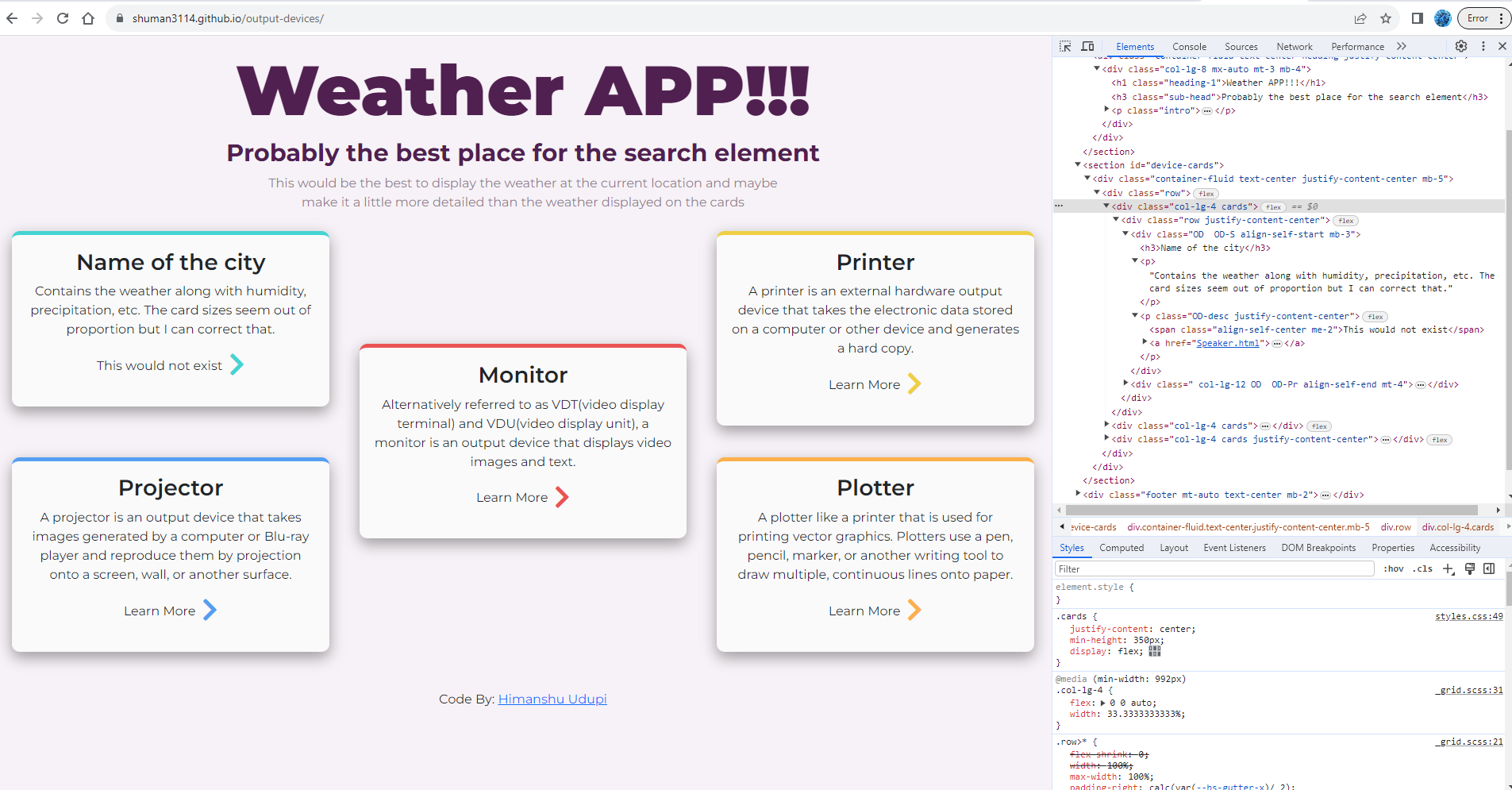
Task: Click the share page icon in the address bar
Action: coord(1360,18)
